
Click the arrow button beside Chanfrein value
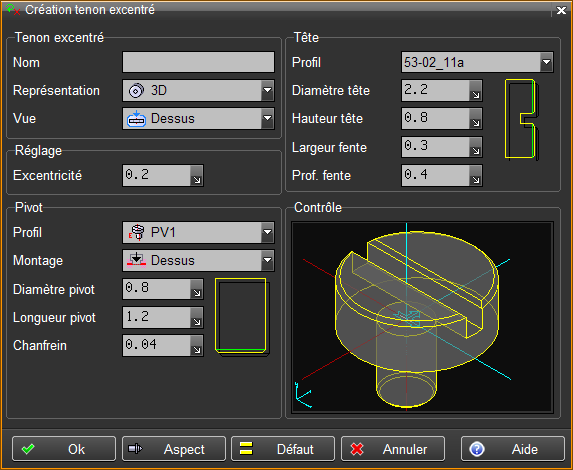click(x=197, y=345)
